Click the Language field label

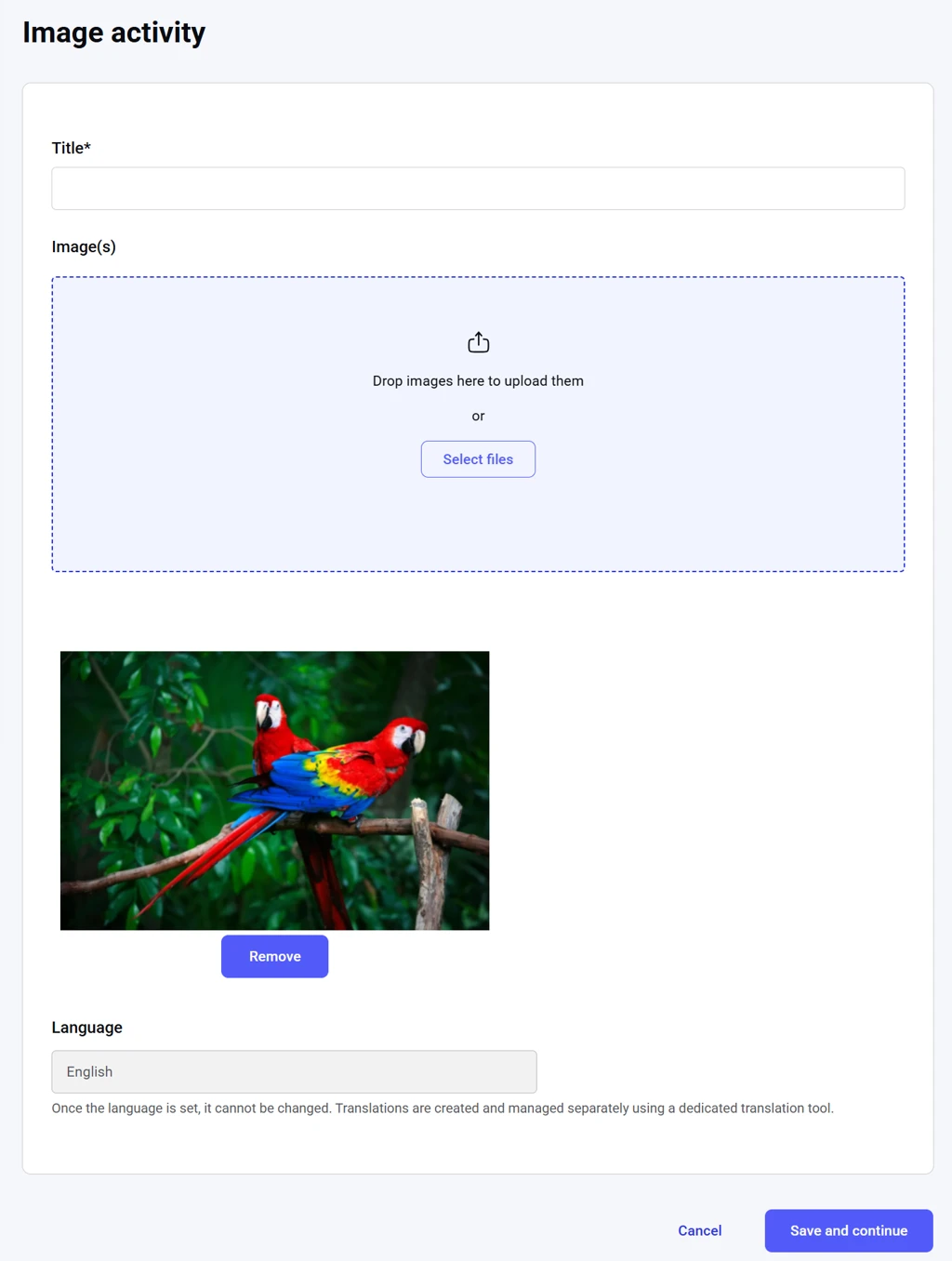[87, 1028]
